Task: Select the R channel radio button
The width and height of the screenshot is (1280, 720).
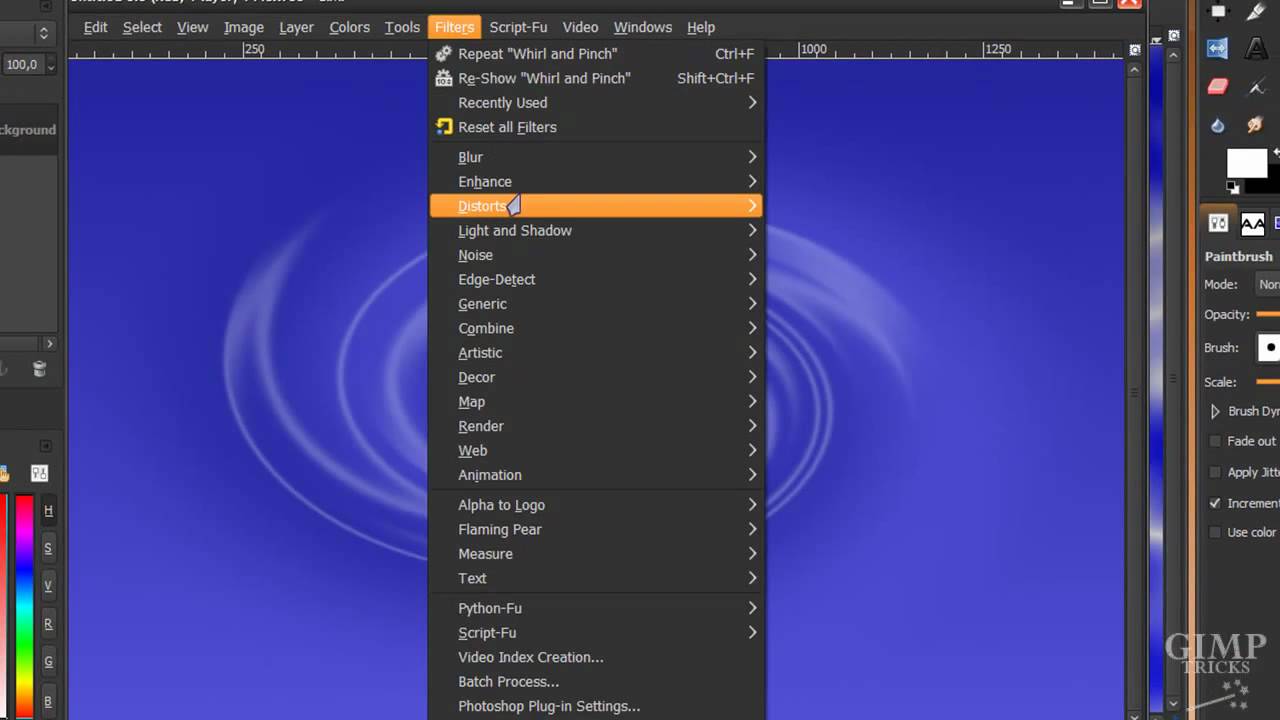Action: [x=48, y=624]
